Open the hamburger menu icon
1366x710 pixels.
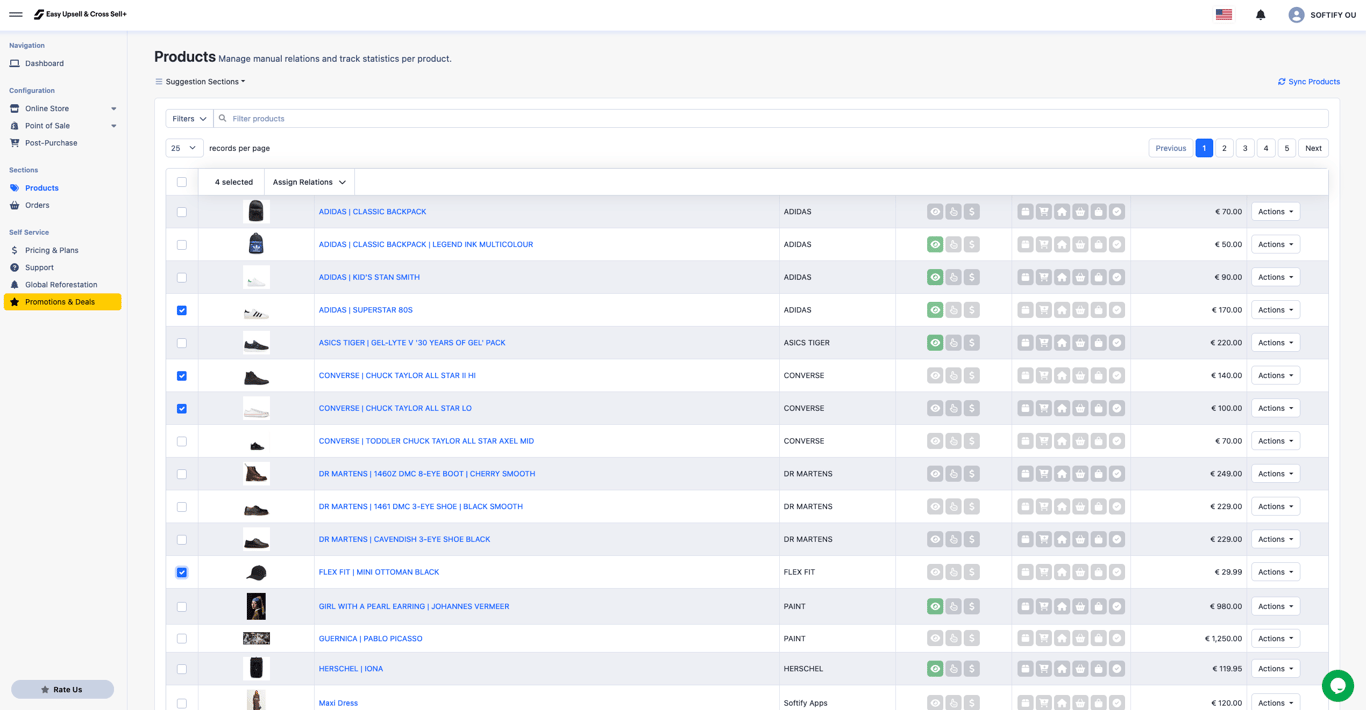(x=16, y=15)
